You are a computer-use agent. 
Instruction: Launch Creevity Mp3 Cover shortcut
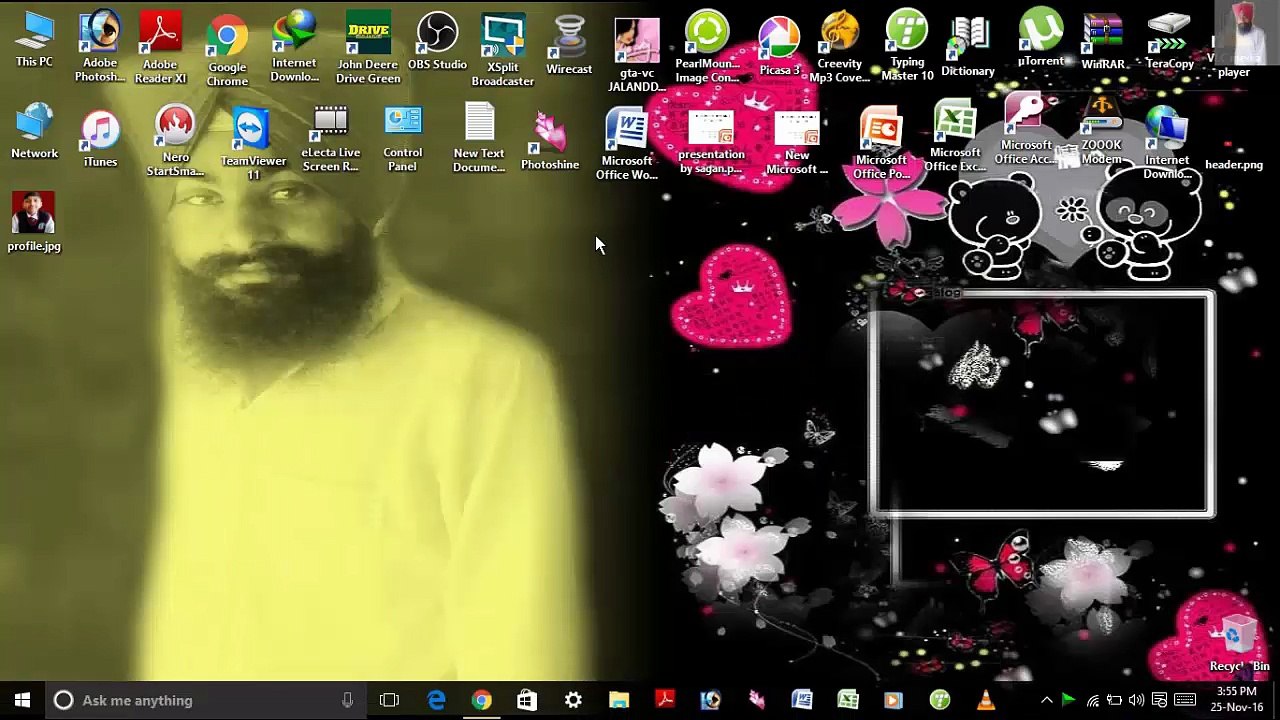[x=840, y=48]
